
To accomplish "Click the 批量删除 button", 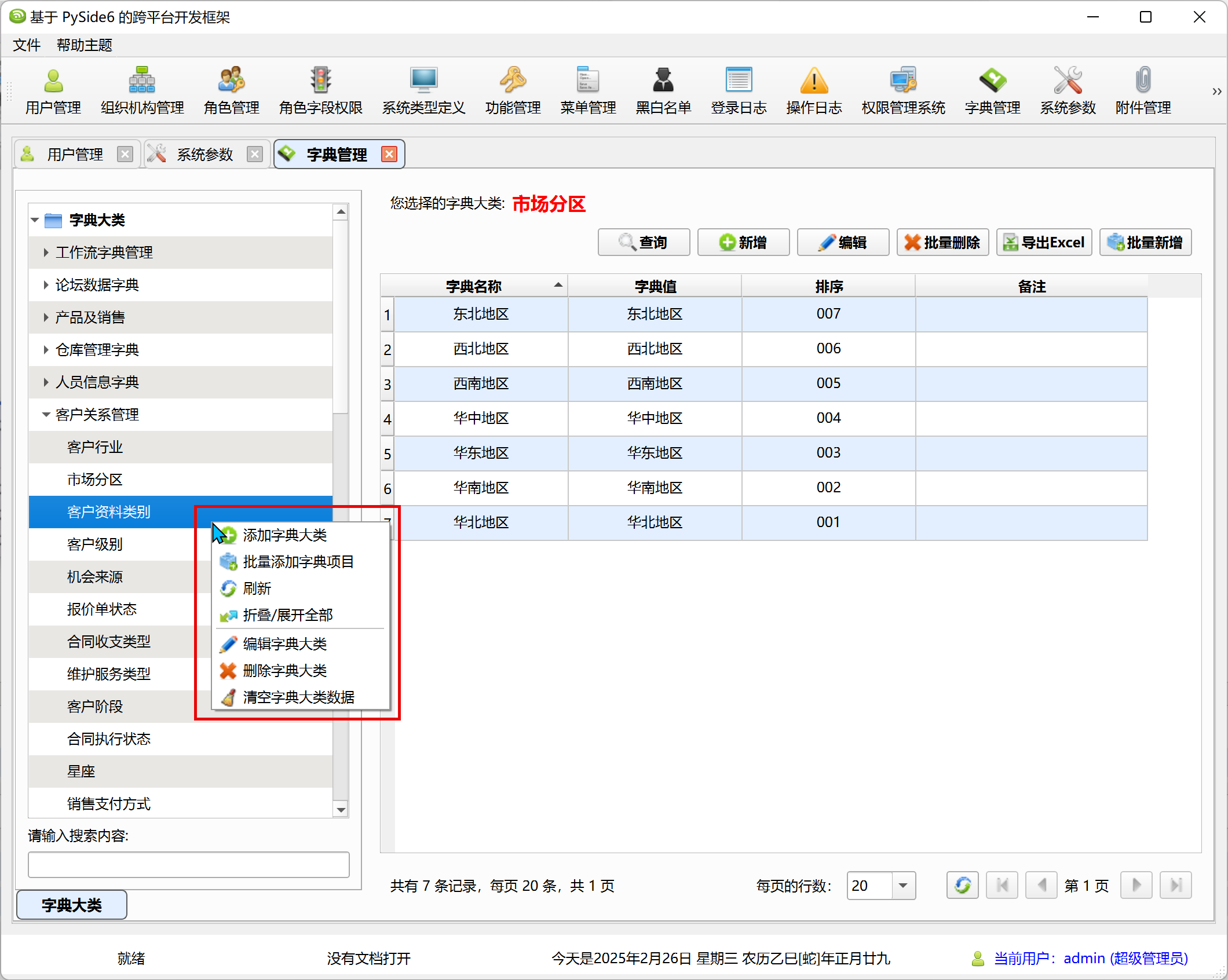I will tap(942, 242).
